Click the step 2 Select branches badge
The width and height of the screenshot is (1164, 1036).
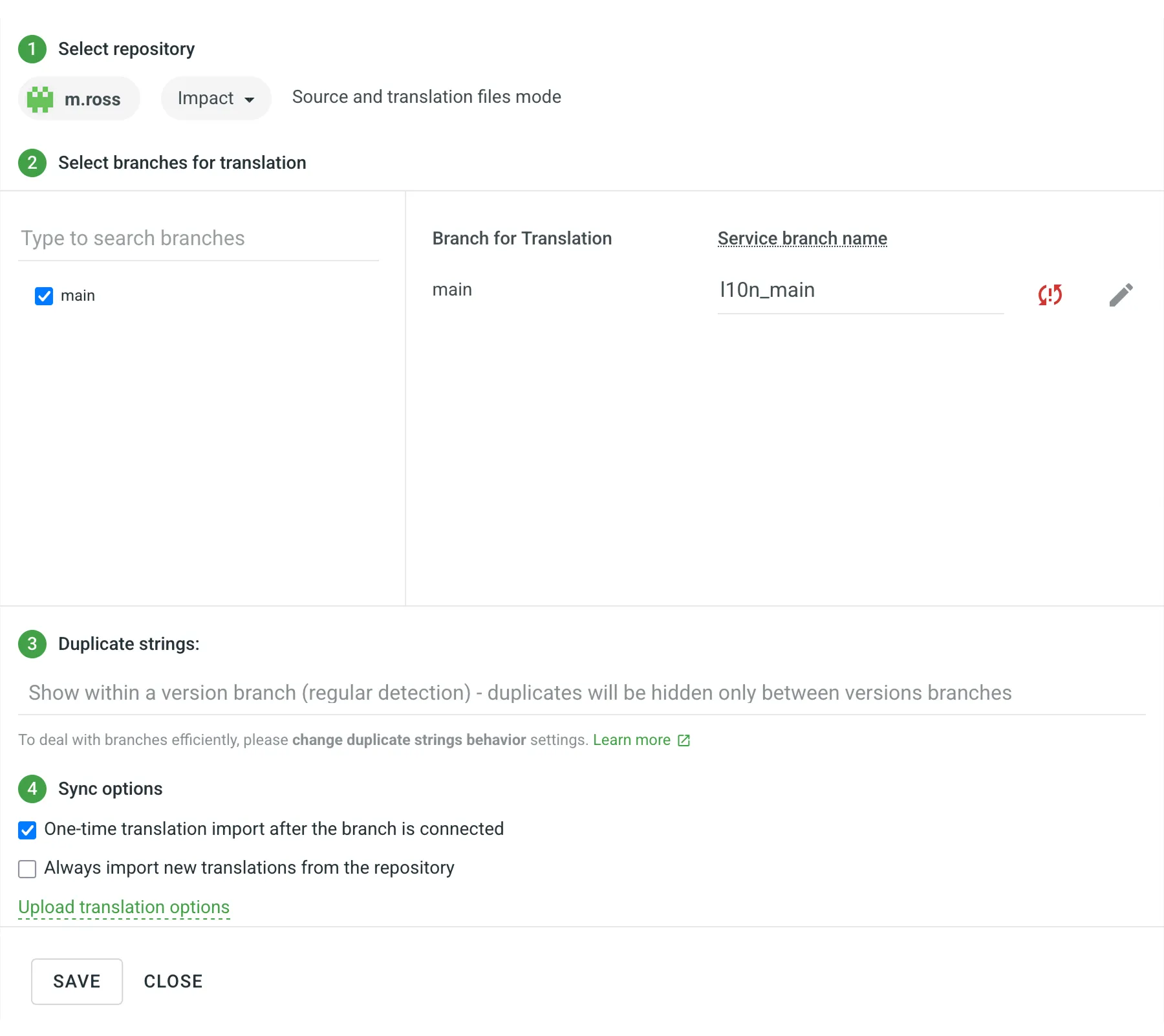[x=32, y=163]
